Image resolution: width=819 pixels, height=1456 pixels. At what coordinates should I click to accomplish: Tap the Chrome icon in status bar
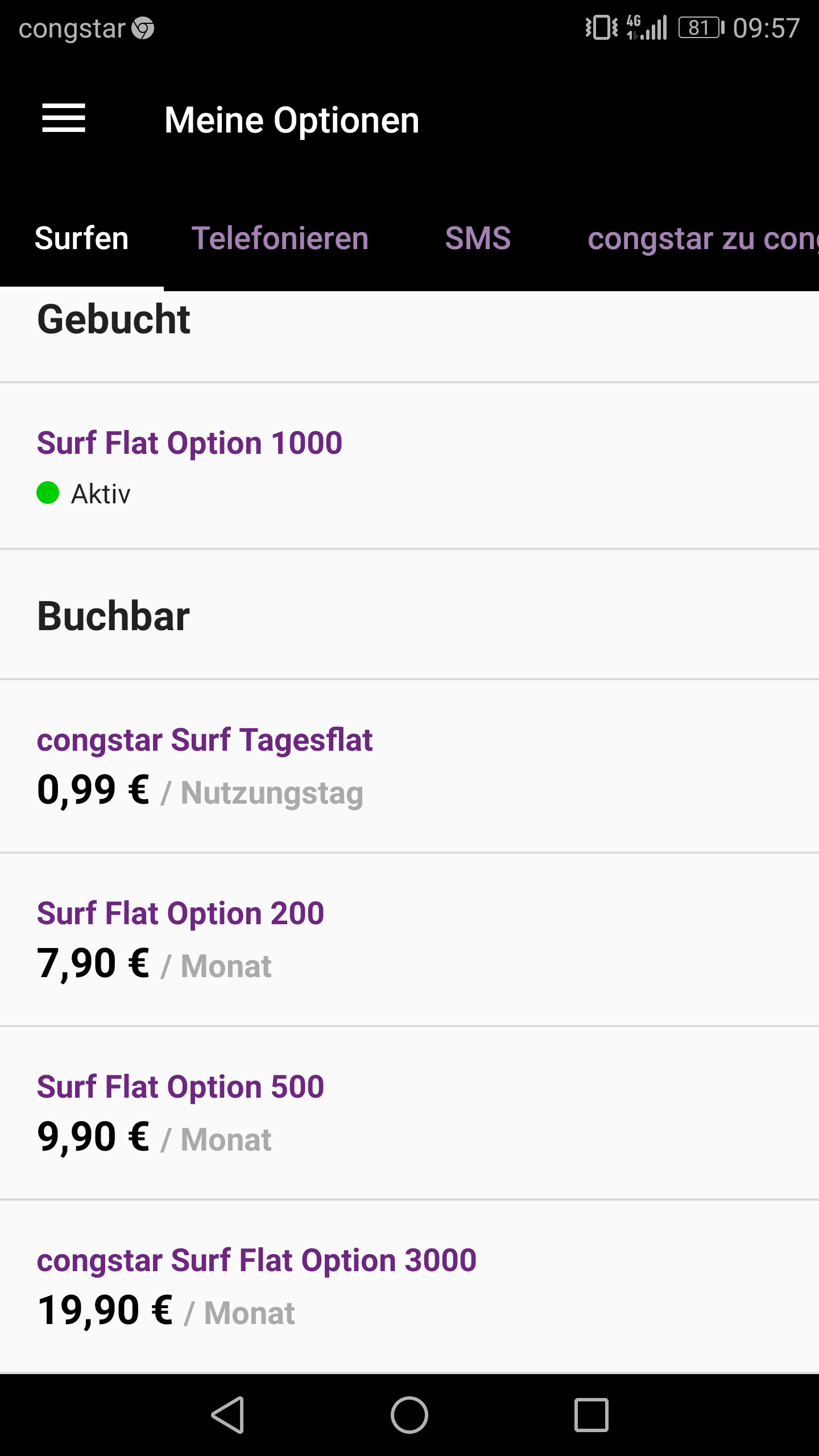[x=143, y=28]
